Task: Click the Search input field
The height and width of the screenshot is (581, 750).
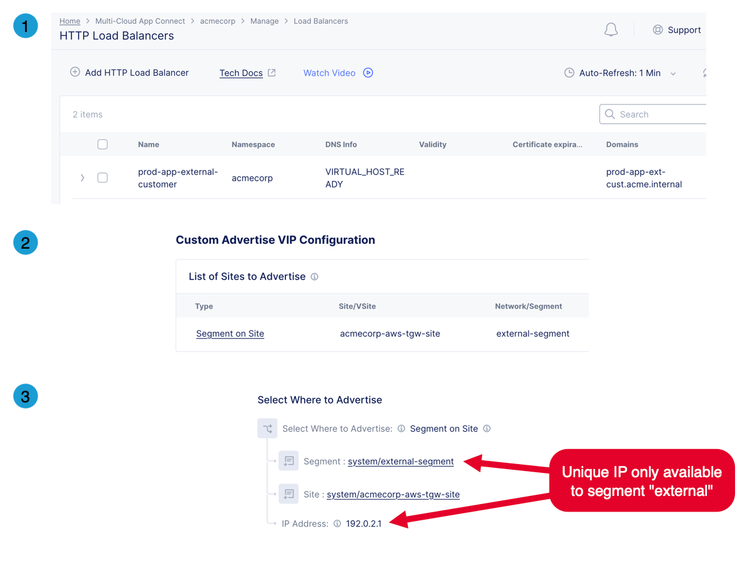Action: [660, 114]
